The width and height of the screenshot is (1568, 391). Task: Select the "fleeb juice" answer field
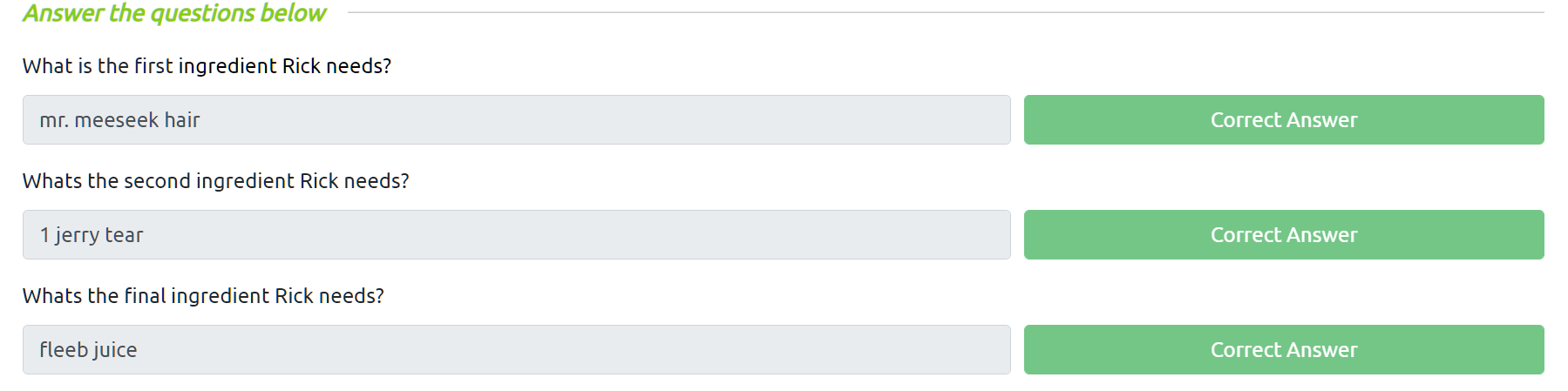pyautogui.click(x=516, y=350)
